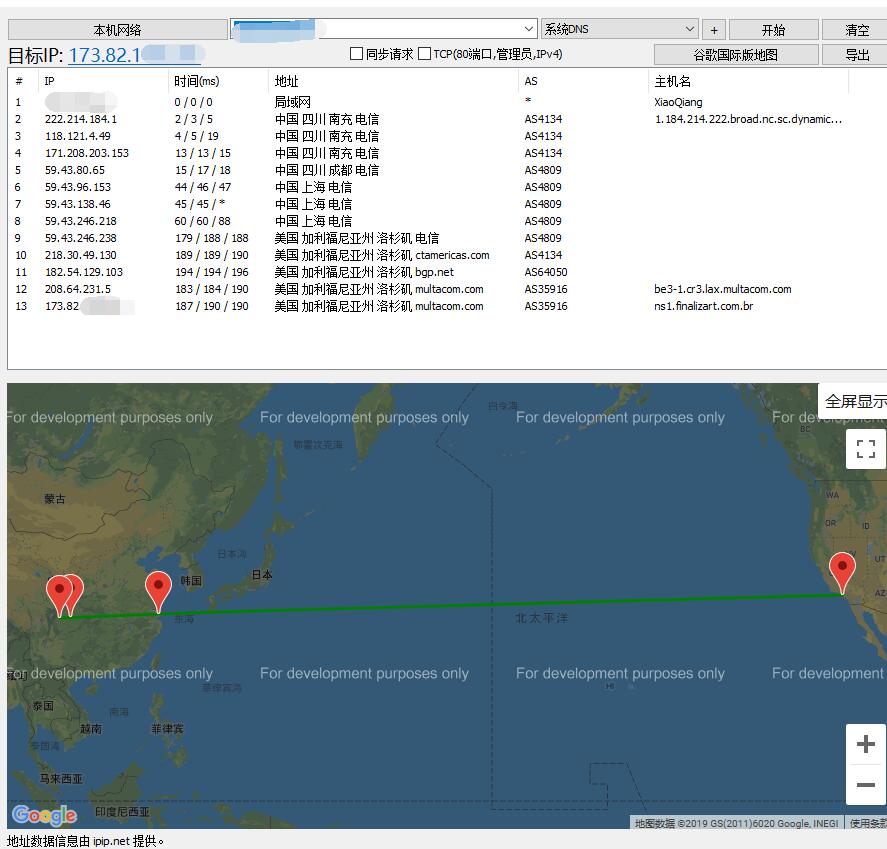887x849 pixels.
Task: Click the Sichuan map pin marker
Action: pos(63,594)
